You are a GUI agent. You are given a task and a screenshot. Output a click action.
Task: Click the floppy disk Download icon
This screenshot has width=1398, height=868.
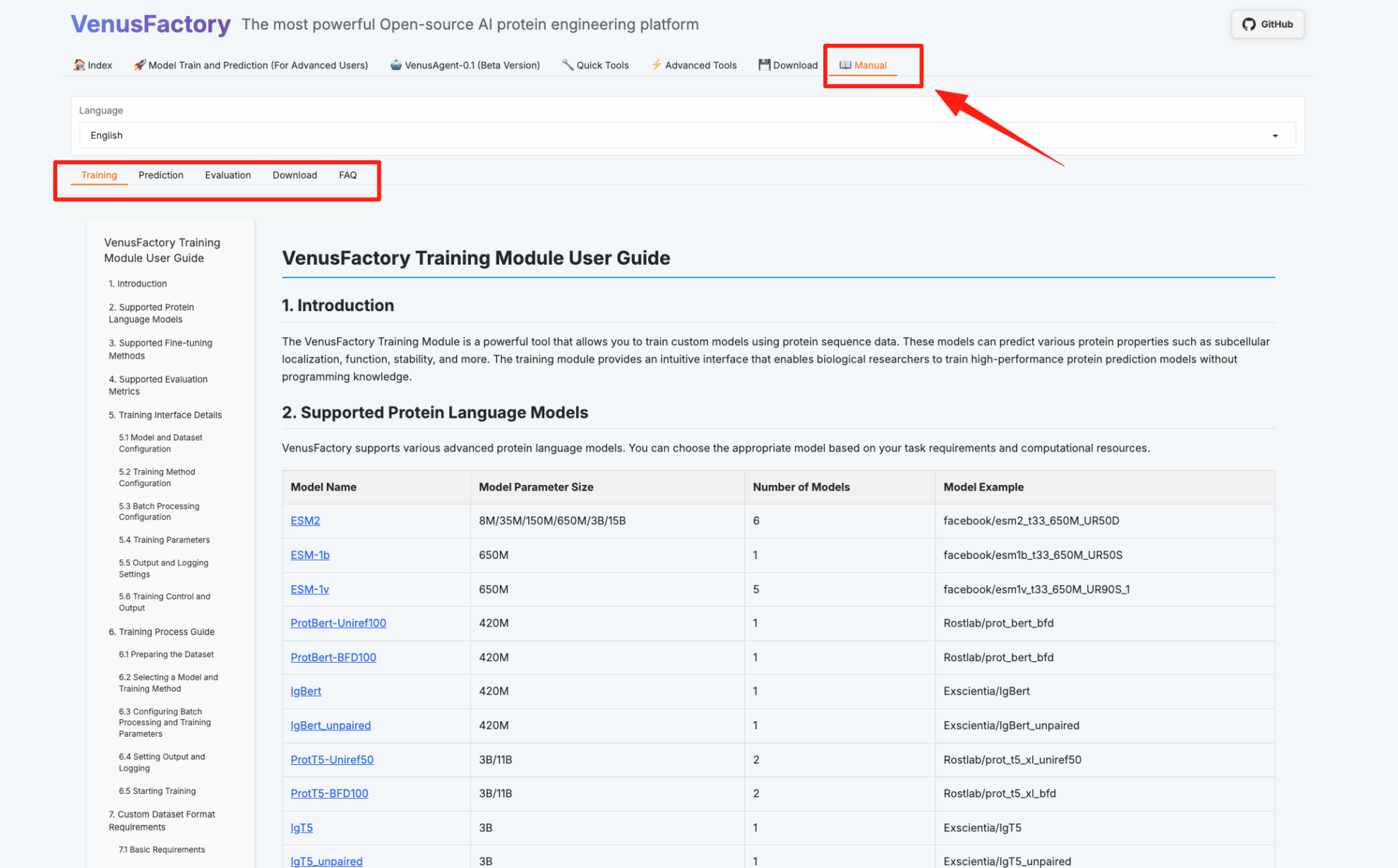[x=764, y=65]
